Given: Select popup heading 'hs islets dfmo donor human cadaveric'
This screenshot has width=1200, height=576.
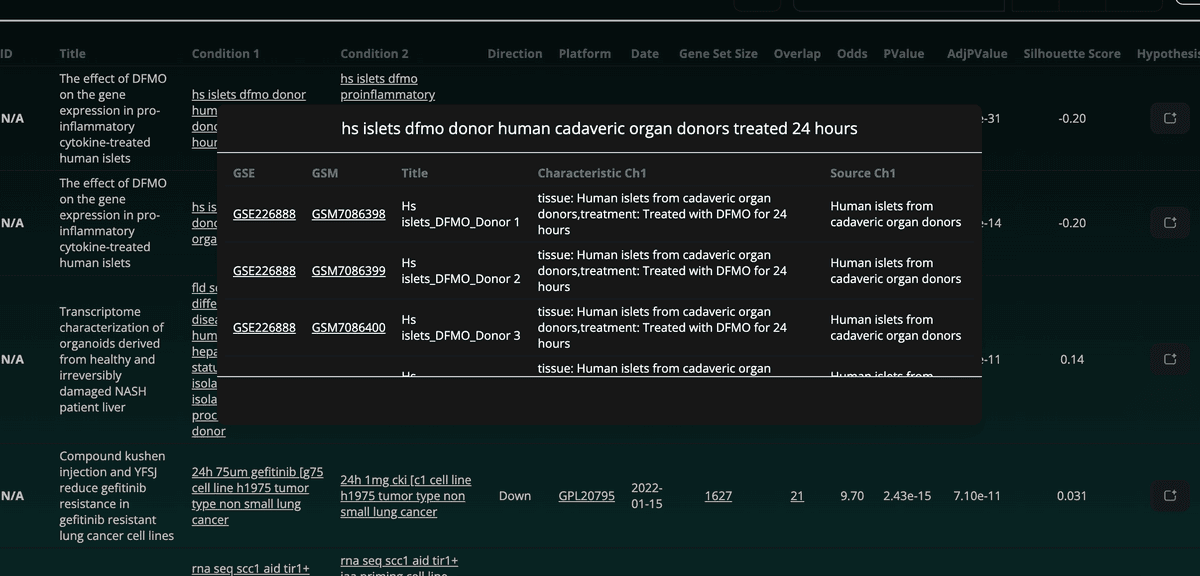Looking at the screenshot, I should pos(599,129).
